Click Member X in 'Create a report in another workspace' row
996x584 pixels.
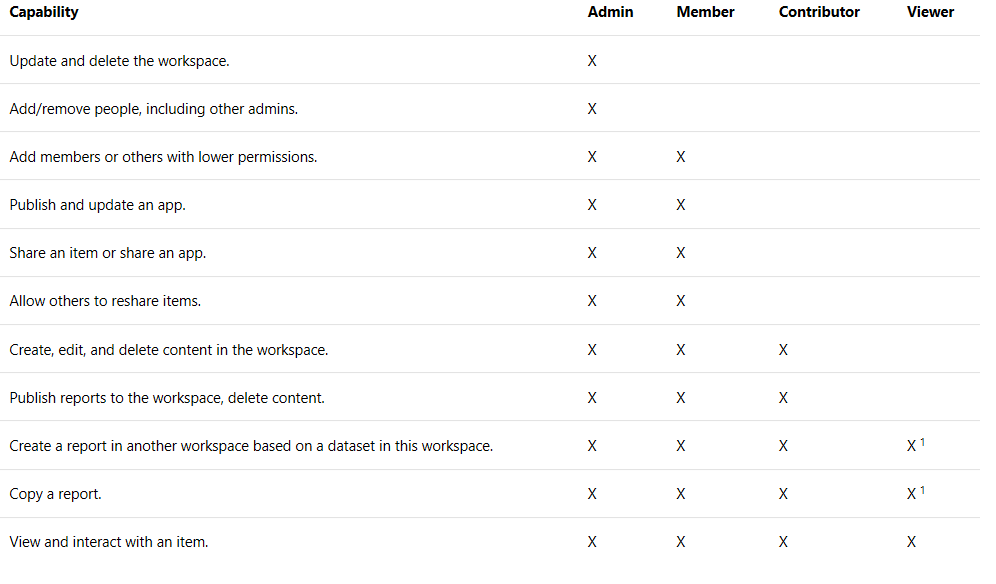point(681,446)
